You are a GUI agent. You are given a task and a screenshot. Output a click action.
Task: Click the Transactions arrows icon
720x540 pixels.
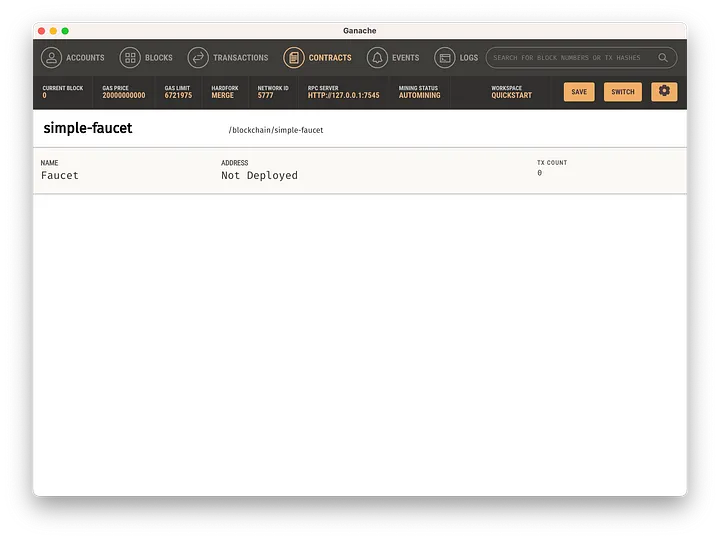[198, 58]
